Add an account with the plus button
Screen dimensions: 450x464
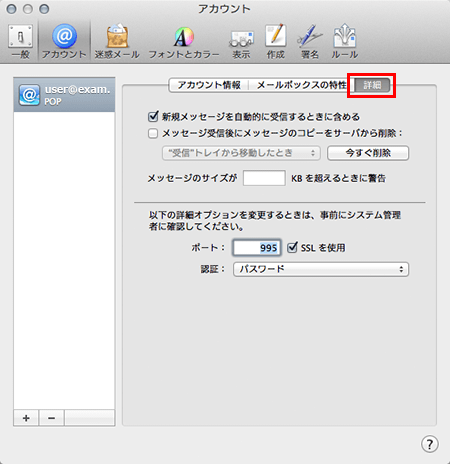click(26, 418)
